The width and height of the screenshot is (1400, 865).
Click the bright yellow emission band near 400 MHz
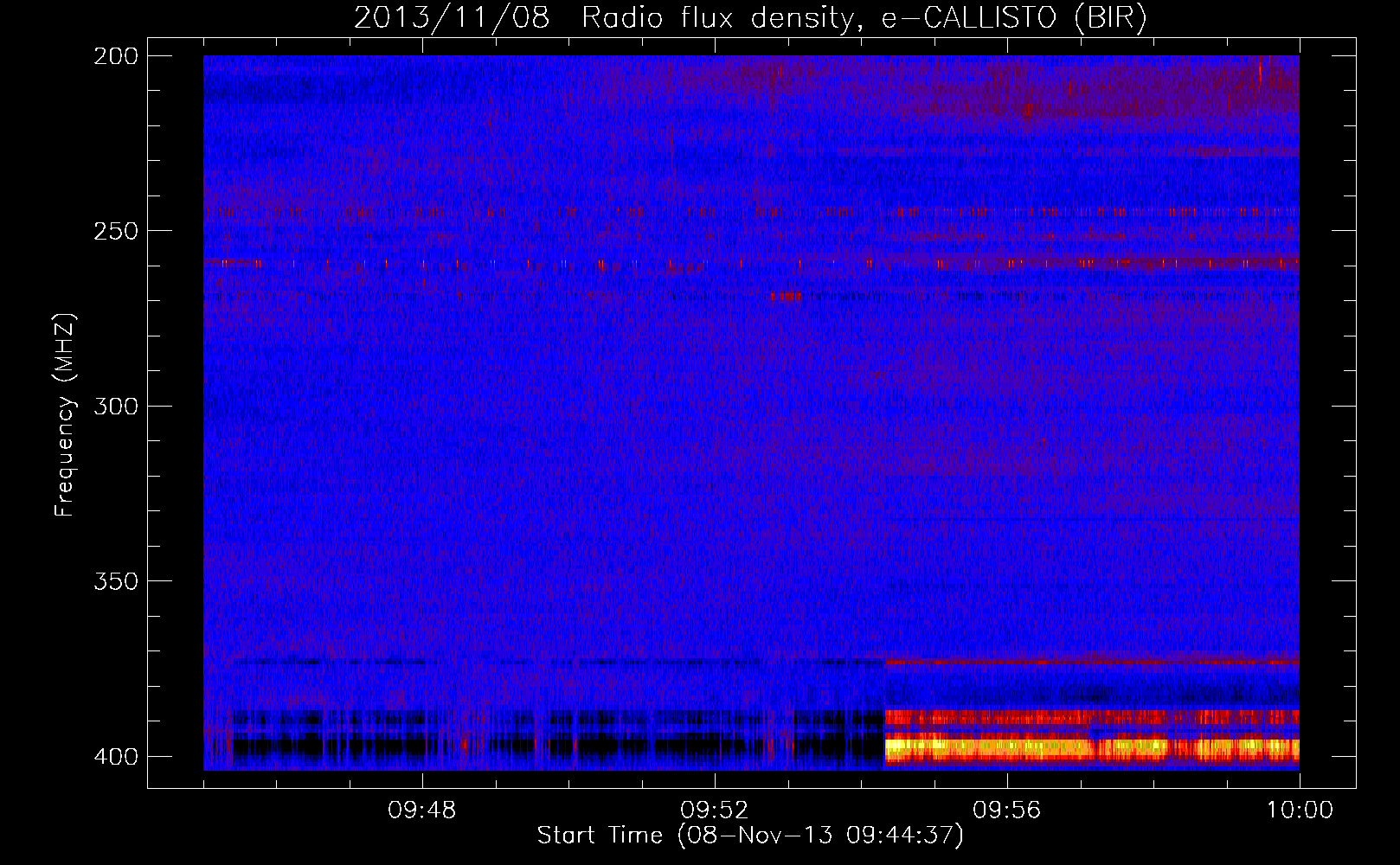1091,747
